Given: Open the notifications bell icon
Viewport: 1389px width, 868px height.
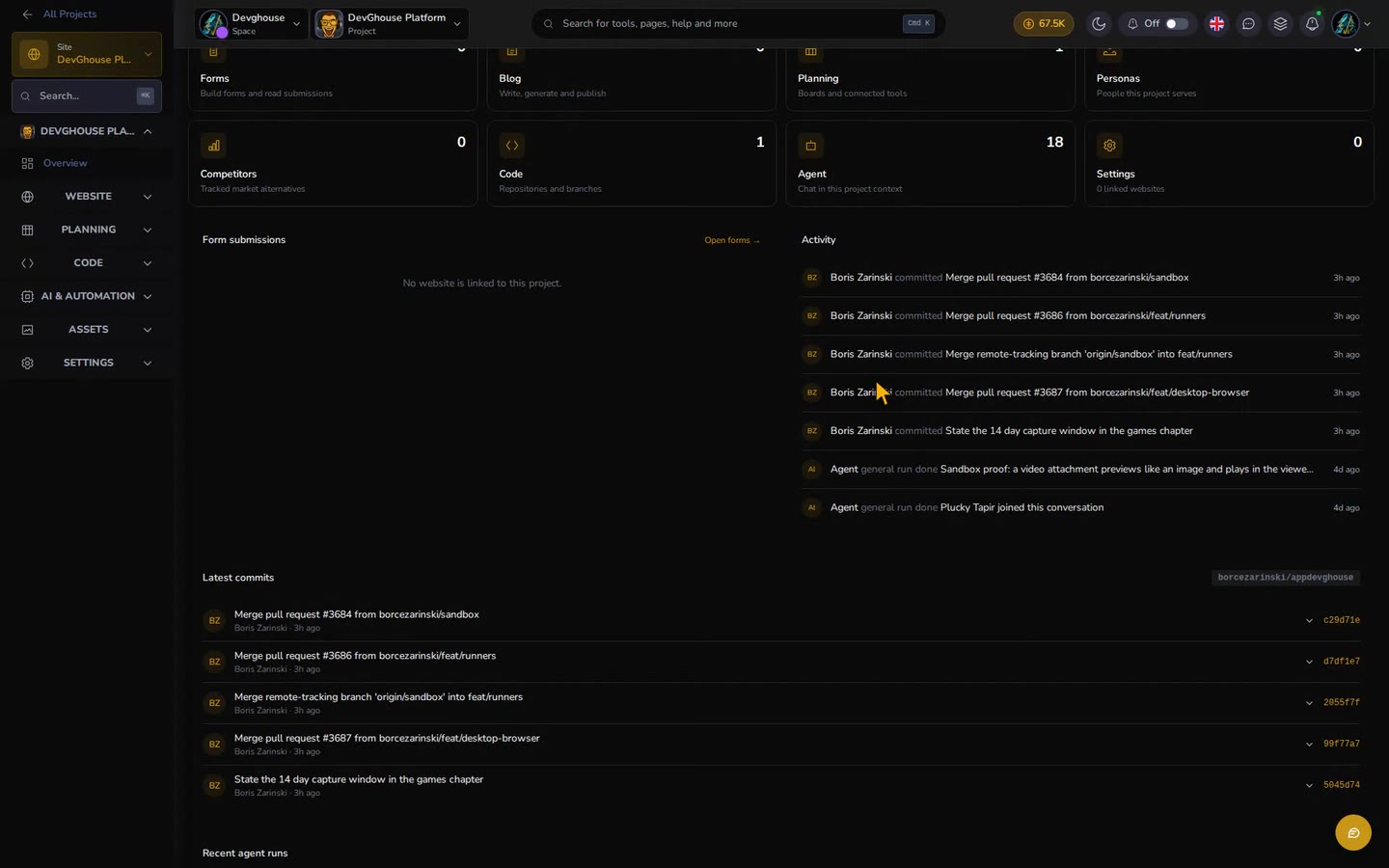Looking at the screenshot, I should click(1312, 23).
